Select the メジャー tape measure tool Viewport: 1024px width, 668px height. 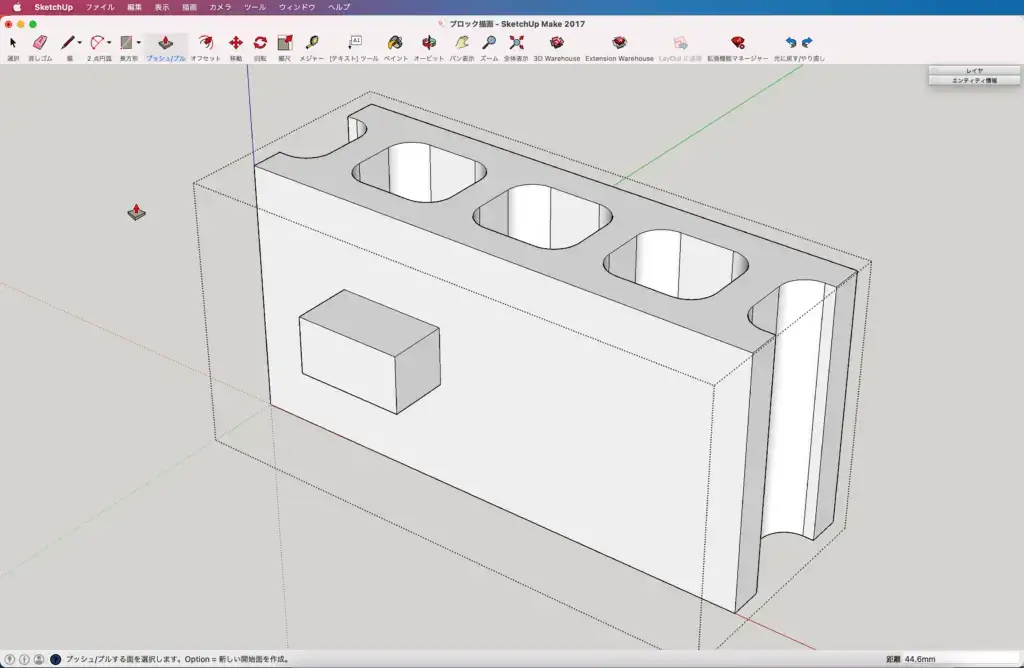click(x=312, y=43)
